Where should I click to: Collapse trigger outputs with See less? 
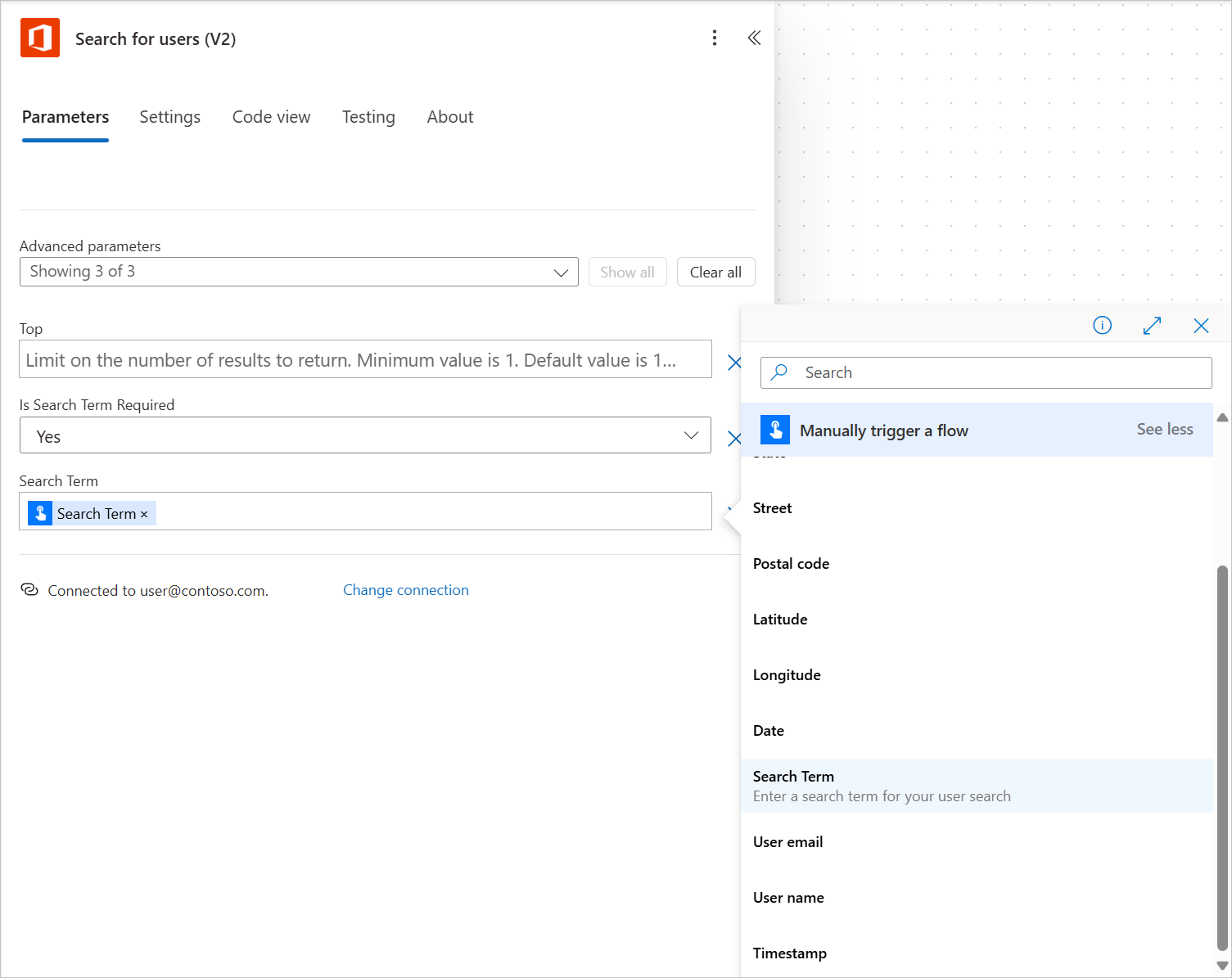click(x=1165, y=430)
